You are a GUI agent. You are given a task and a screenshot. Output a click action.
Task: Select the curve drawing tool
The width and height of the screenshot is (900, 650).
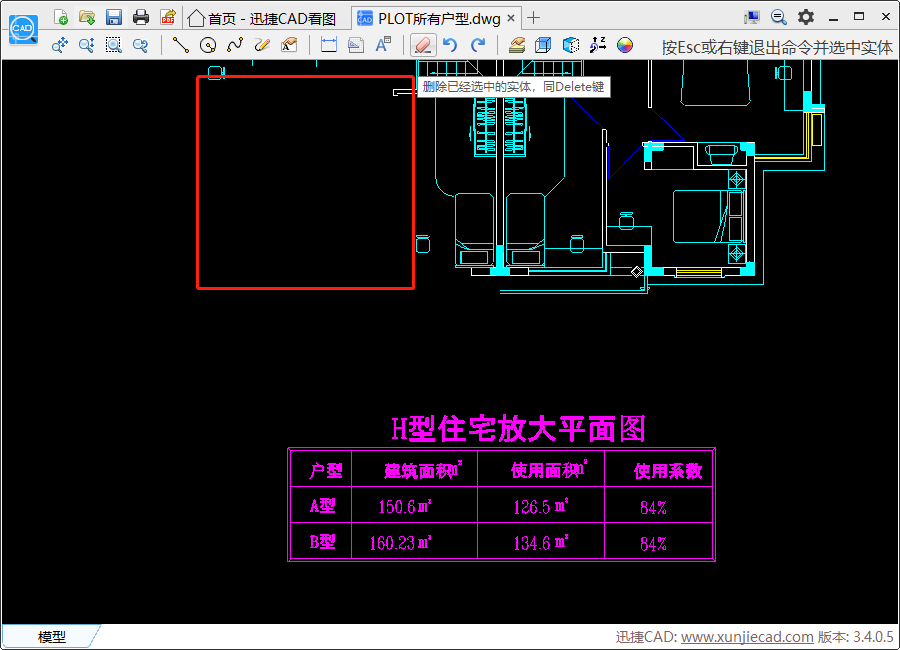click(x=235, y=45)
